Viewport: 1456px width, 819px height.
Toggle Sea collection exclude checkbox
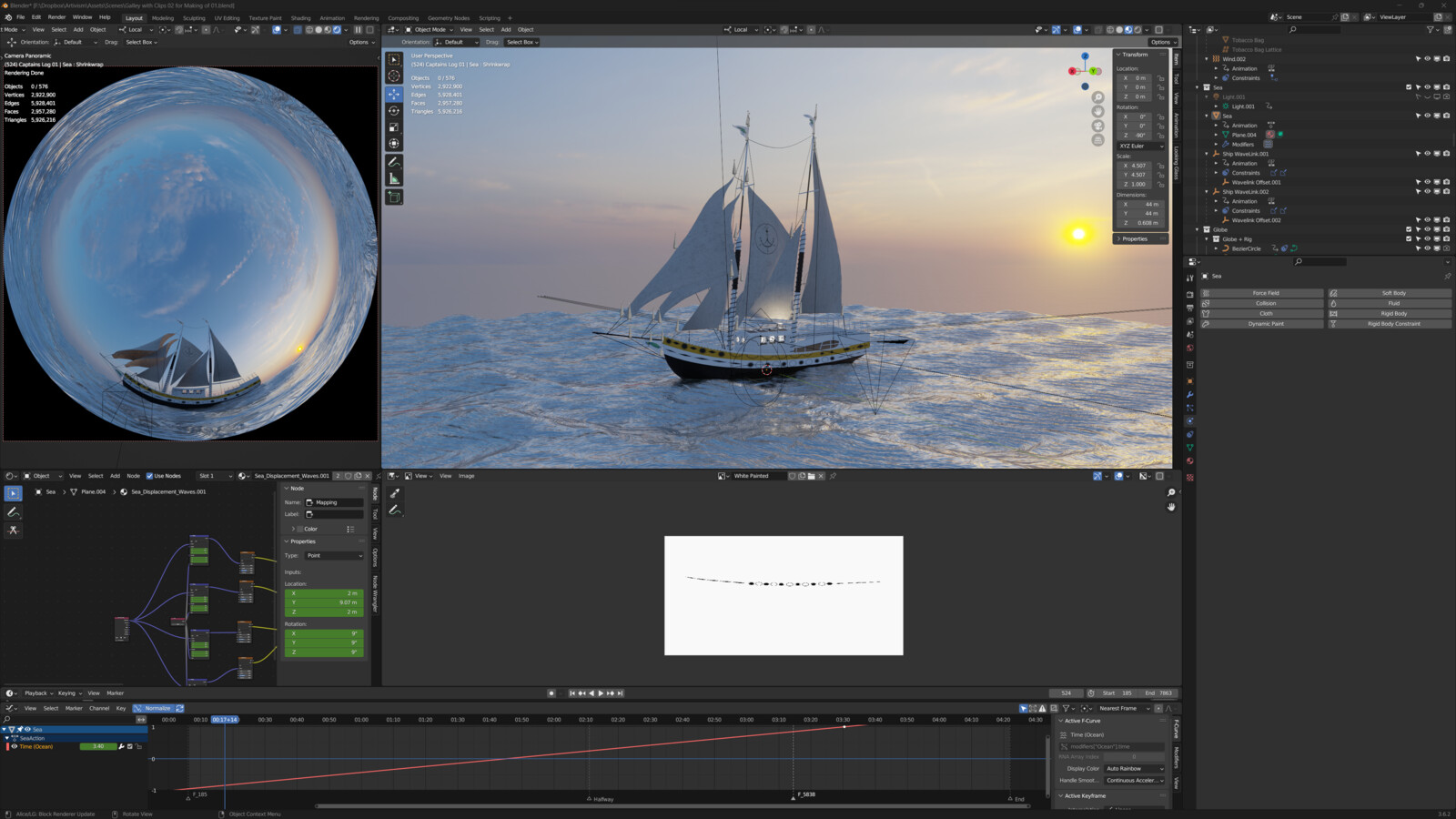pos(1409,87)
